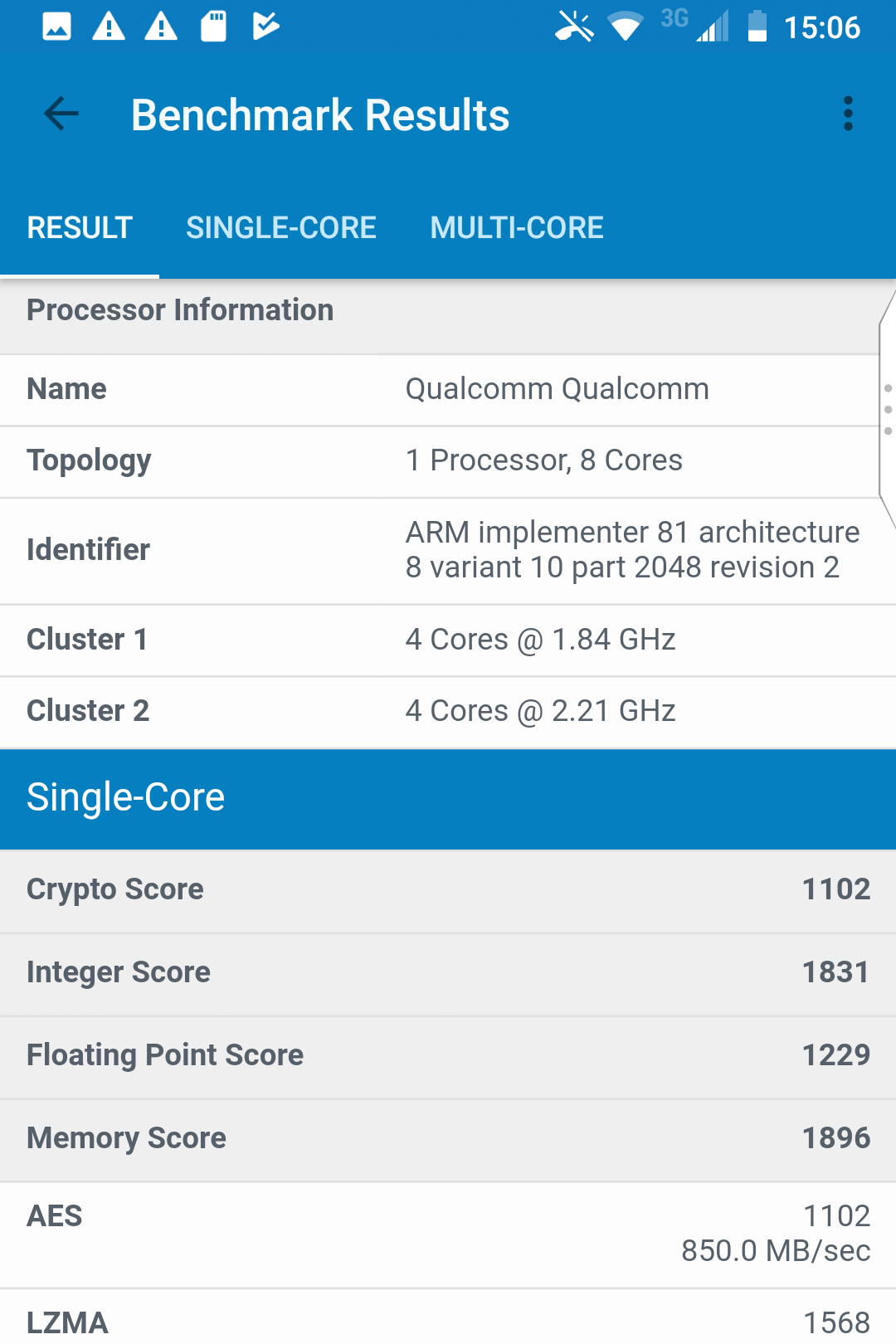Screen dimensions: 896x1344
Task: Tap the AES result row
Action: (x=448, y=1234)
